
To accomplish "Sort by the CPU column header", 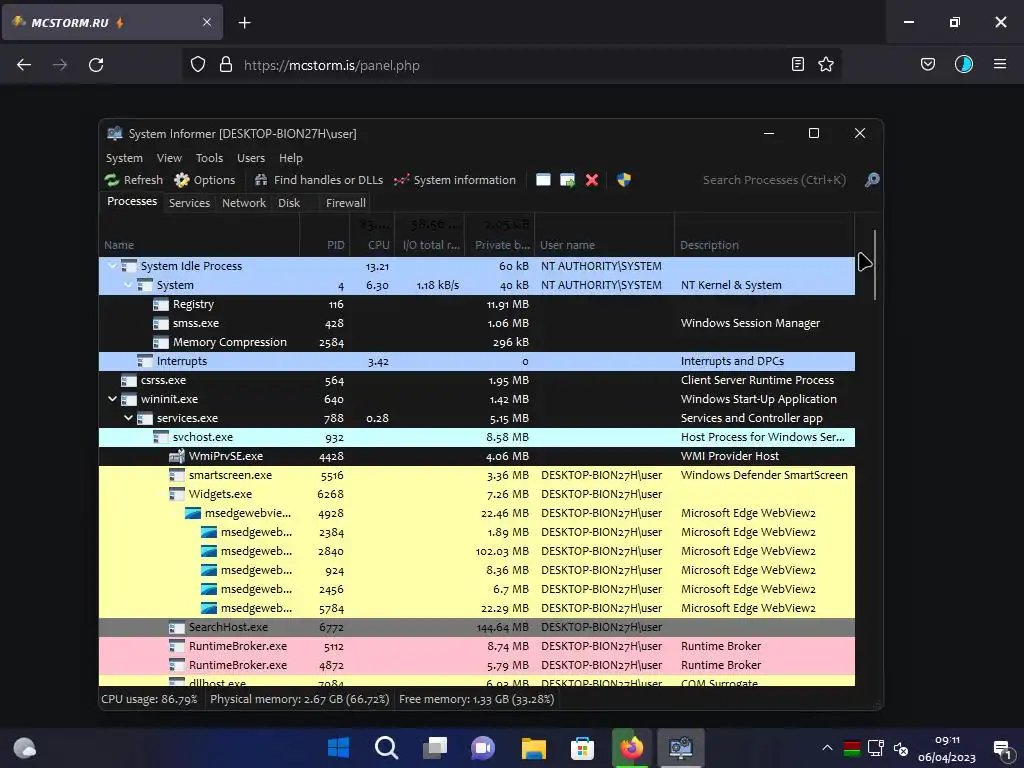I will pos(372,245).
